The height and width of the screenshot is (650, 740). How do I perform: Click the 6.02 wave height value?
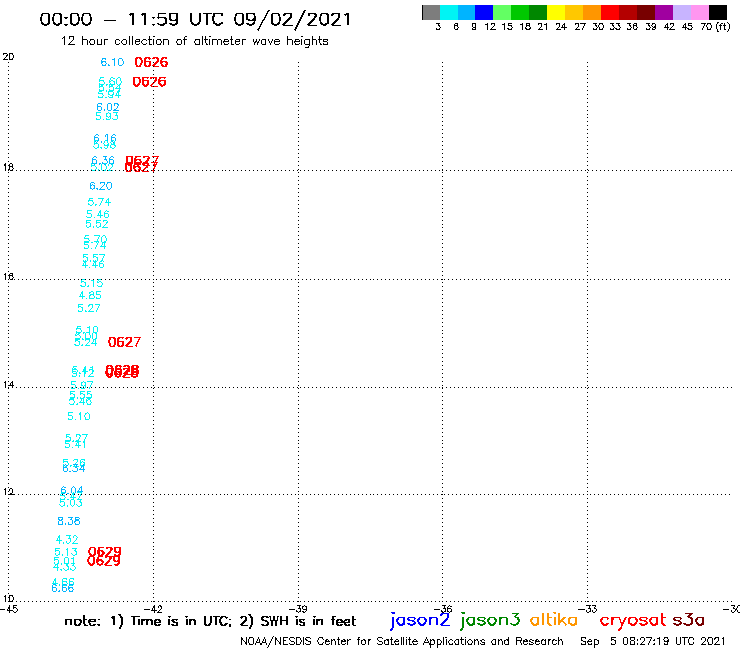coord(108,107)
